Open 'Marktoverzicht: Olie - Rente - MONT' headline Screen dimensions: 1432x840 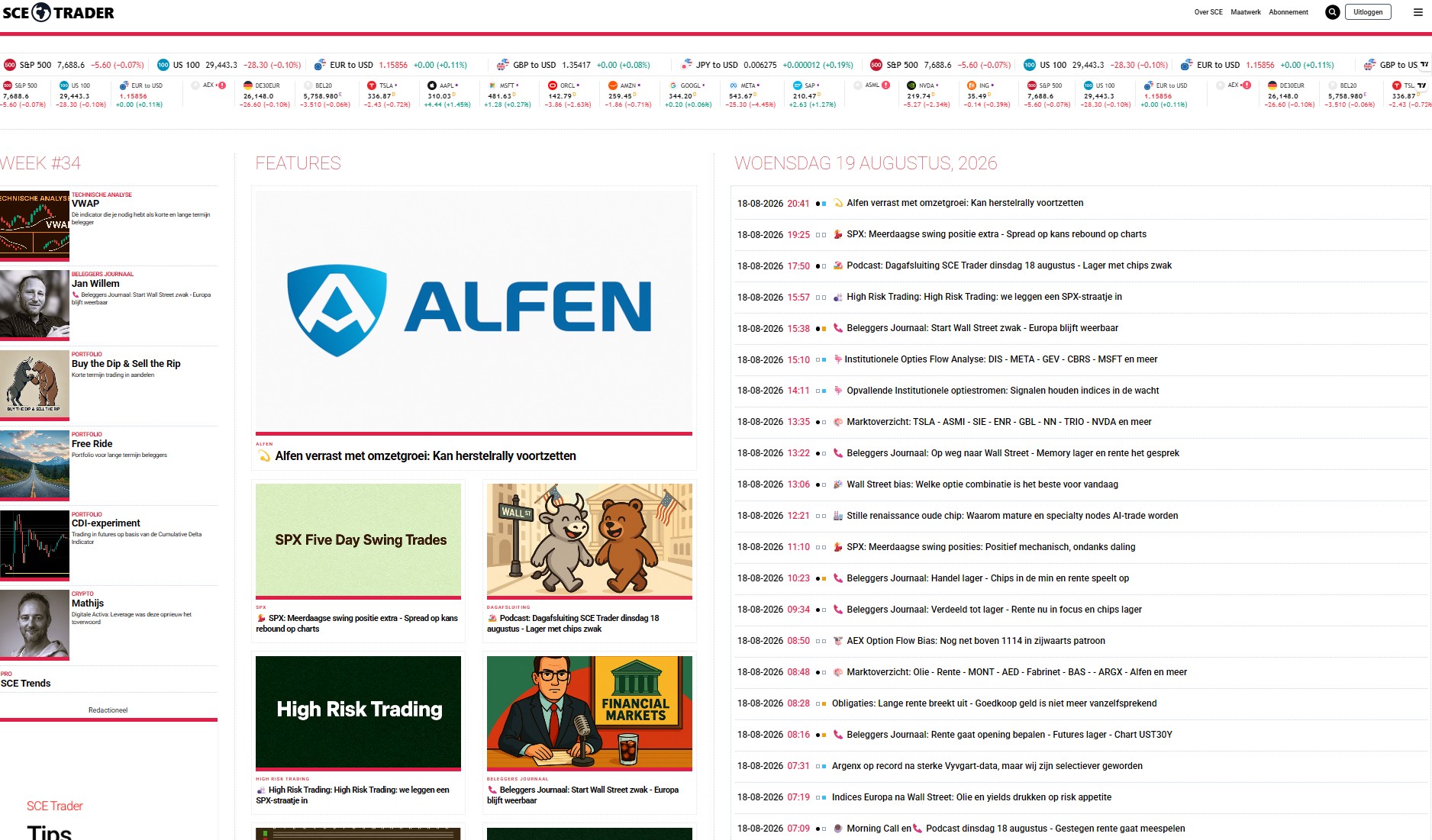[1017, 672]
